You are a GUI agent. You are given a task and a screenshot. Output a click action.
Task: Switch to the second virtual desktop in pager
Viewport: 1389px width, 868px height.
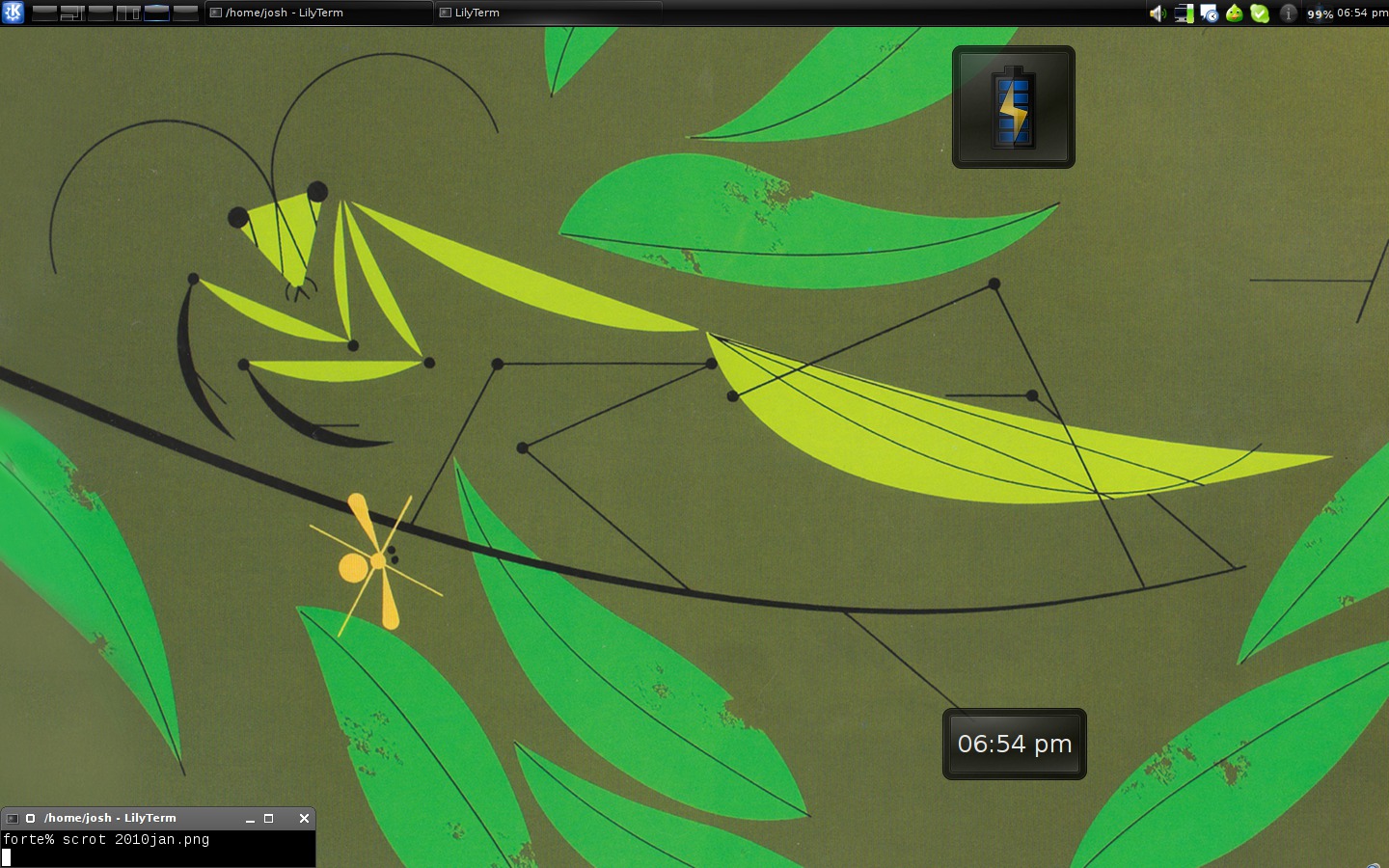pyautogui.click(x=72, y=13)
